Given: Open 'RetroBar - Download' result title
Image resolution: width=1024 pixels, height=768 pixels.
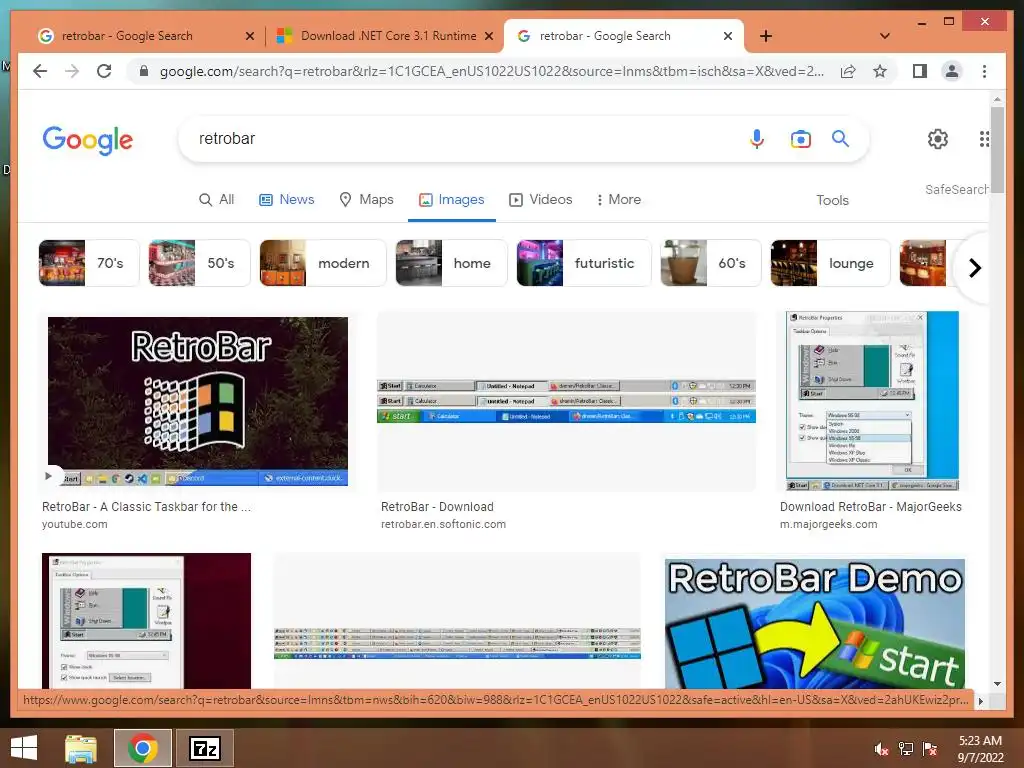Looking at the screenshot, I should point(437,507).
